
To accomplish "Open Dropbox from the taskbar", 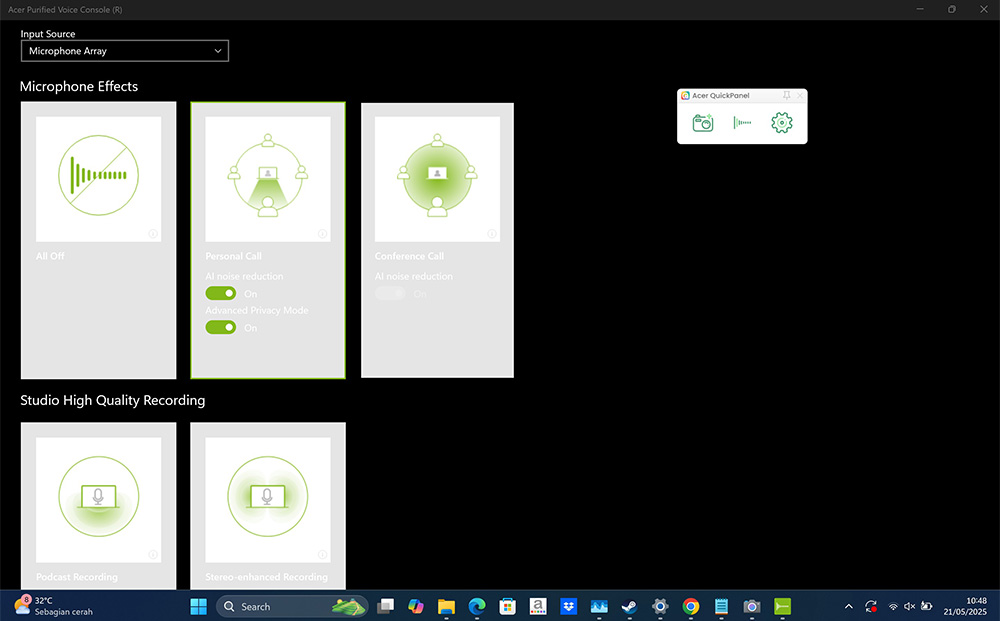I will point(568,606).
